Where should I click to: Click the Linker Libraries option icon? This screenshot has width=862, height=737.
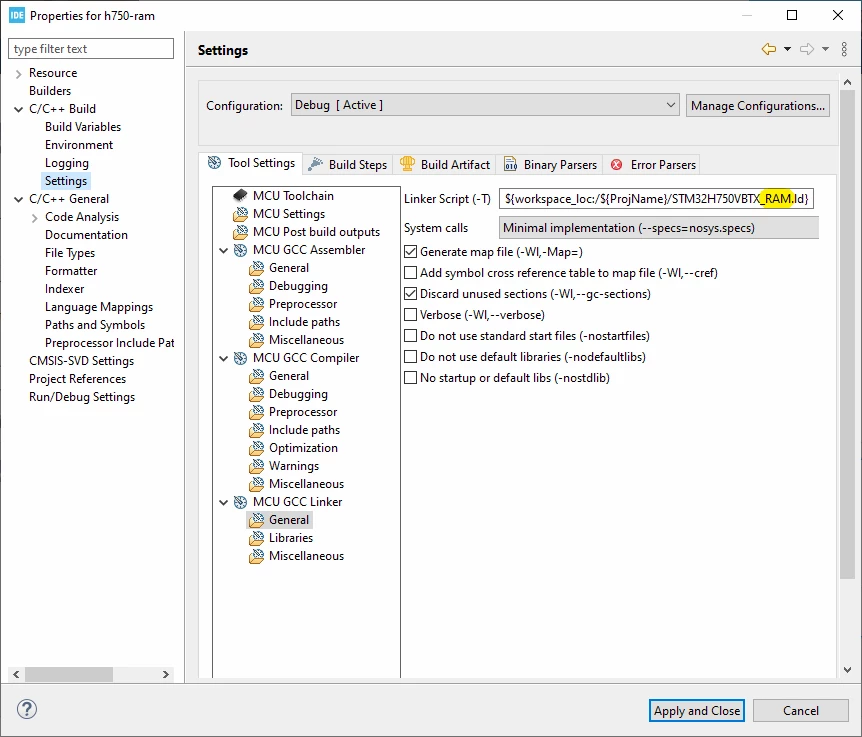tap(256, 538)
